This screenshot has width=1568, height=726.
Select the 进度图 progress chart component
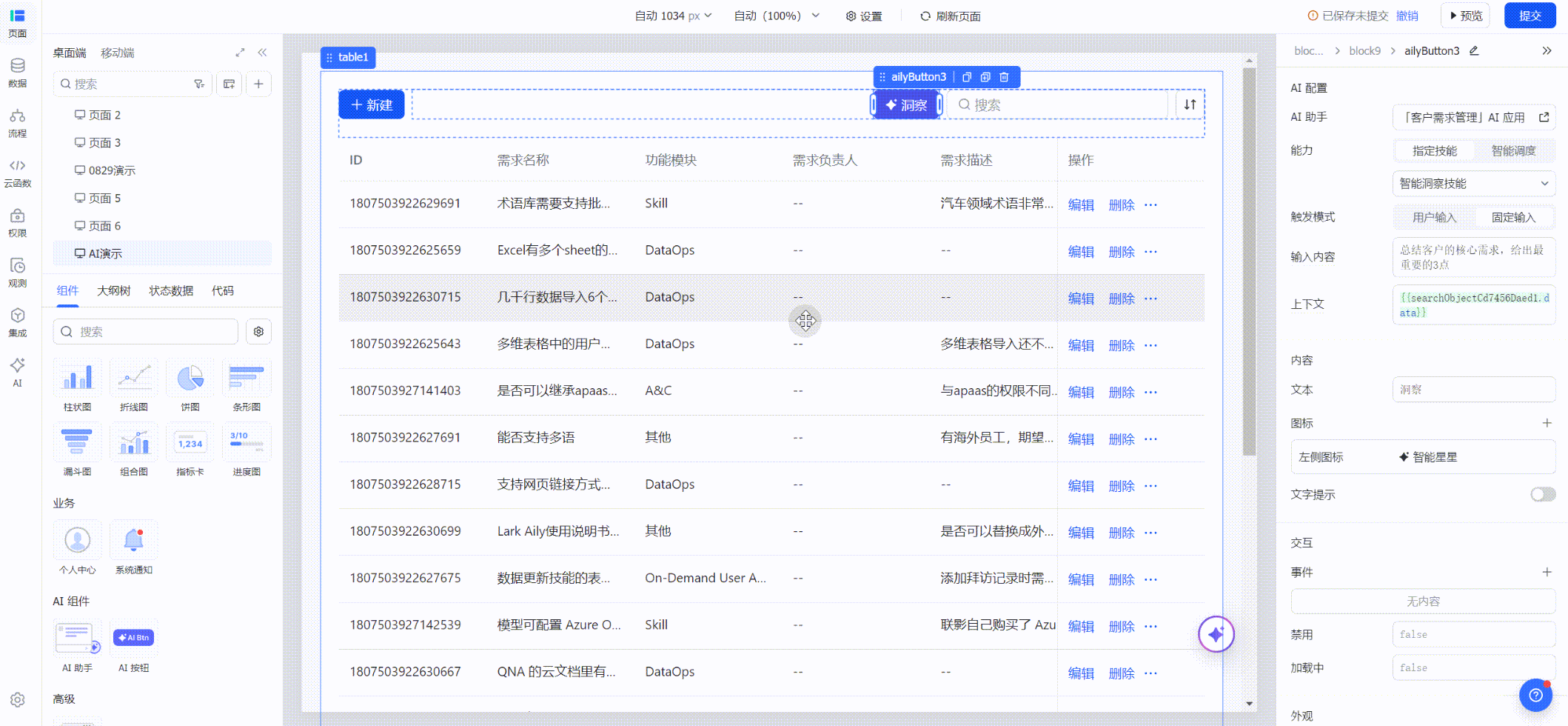tap(247, 450)
